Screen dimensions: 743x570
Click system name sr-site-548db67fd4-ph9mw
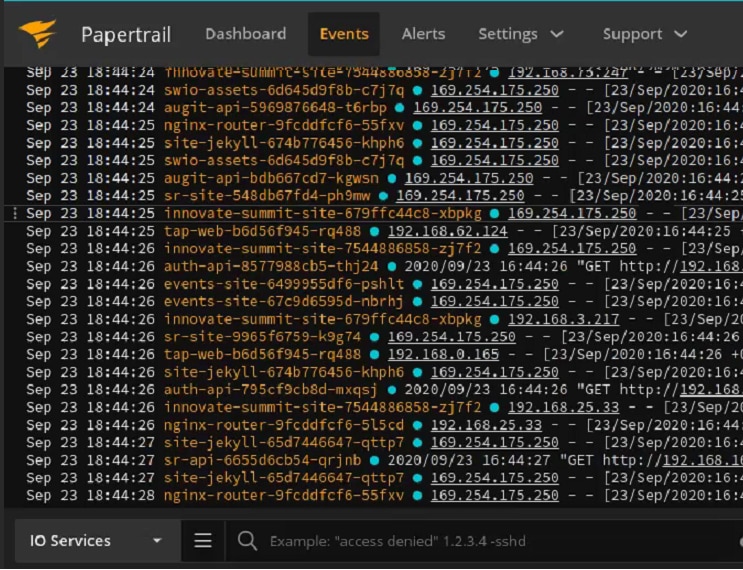coord(267,196)
